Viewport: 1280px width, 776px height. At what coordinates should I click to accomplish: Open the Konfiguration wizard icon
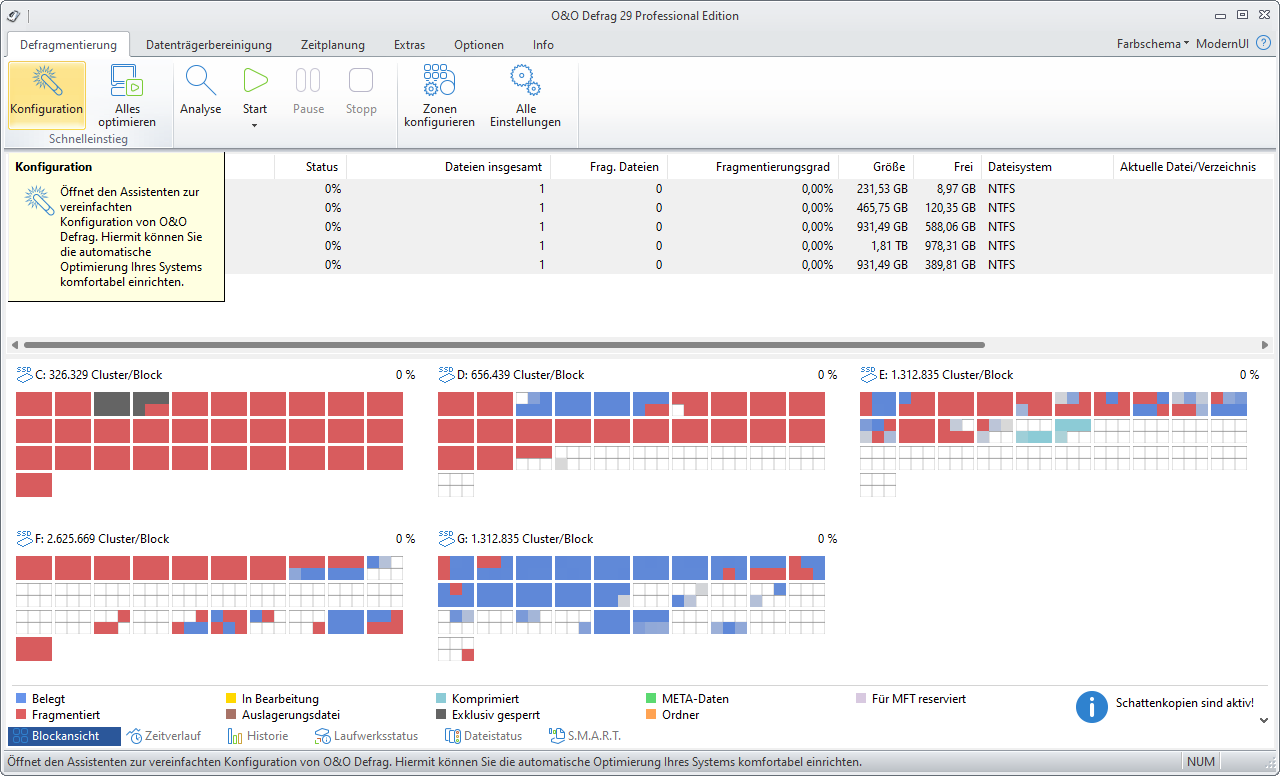46,79
